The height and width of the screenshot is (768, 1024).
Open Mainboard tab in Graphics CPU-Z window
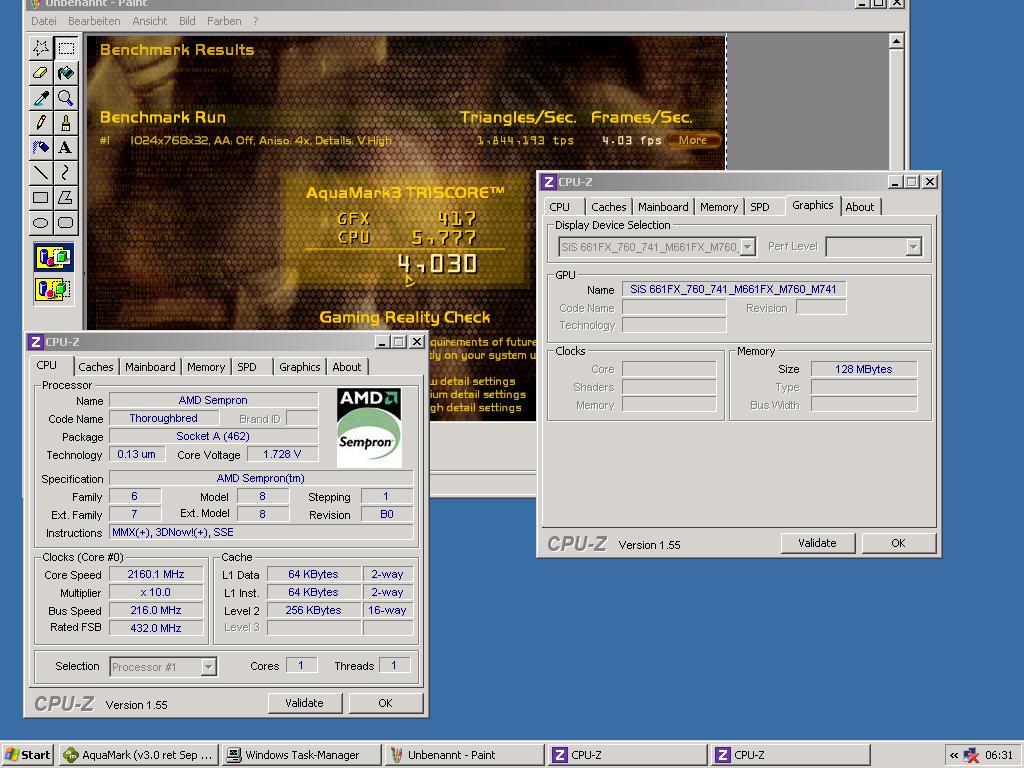(663, 207)
